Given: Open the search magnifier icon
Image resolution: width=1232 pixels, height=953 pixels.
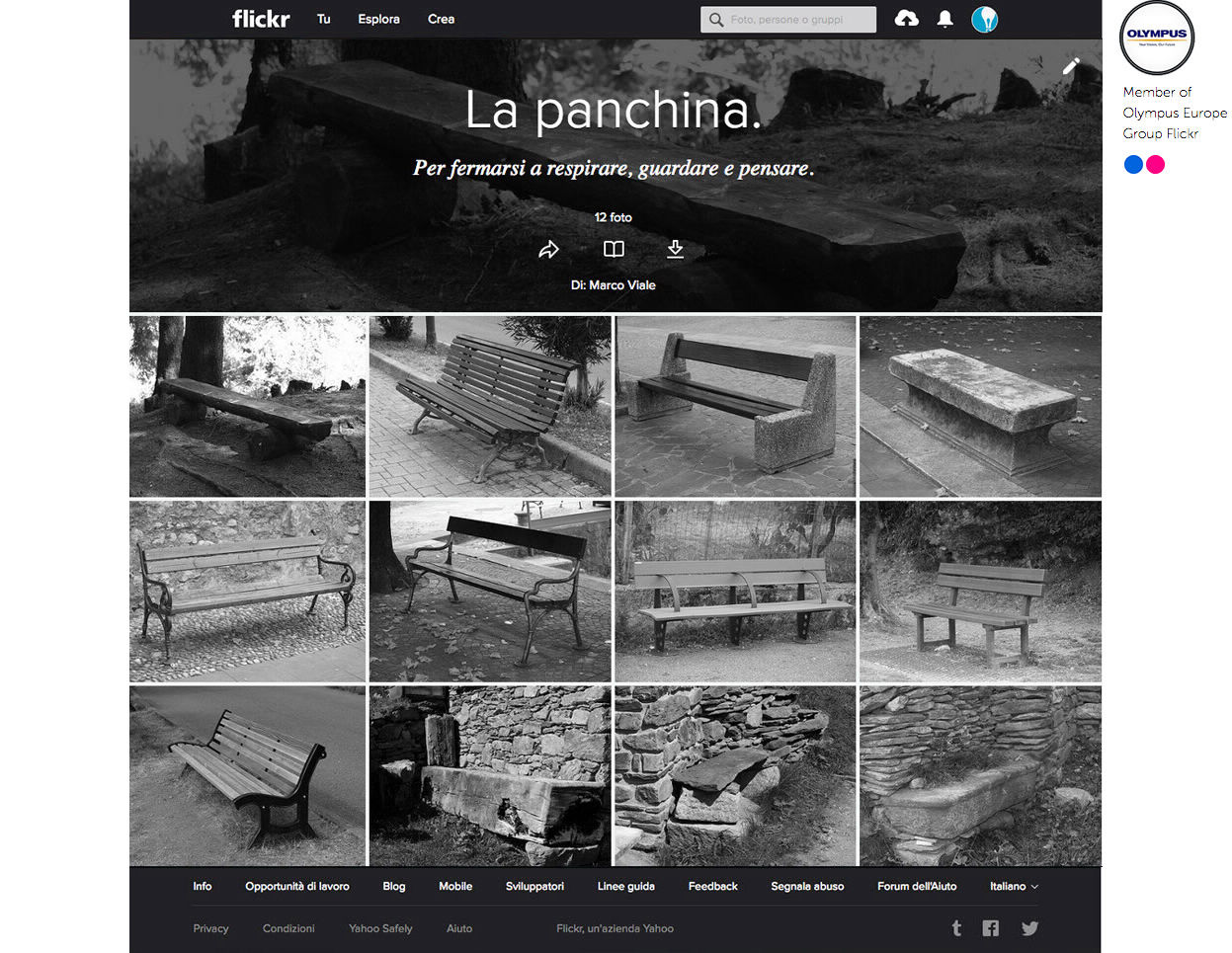Looking at the screenshot, I should 715,19.
